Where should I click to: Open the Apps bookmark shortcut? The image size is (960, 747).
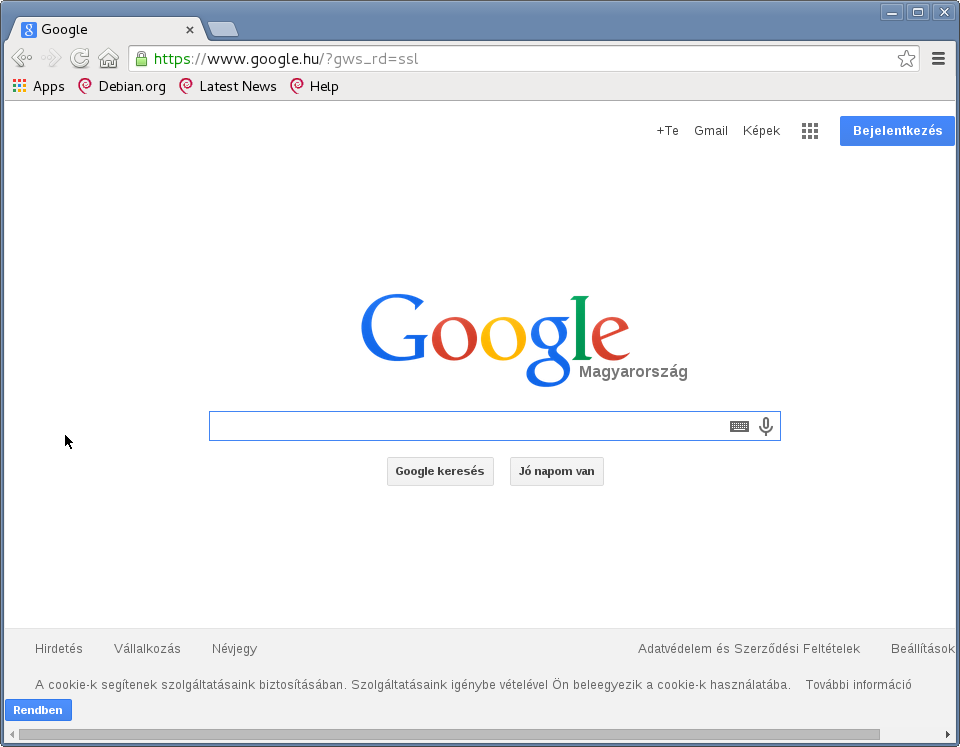[x=39, y=86]
